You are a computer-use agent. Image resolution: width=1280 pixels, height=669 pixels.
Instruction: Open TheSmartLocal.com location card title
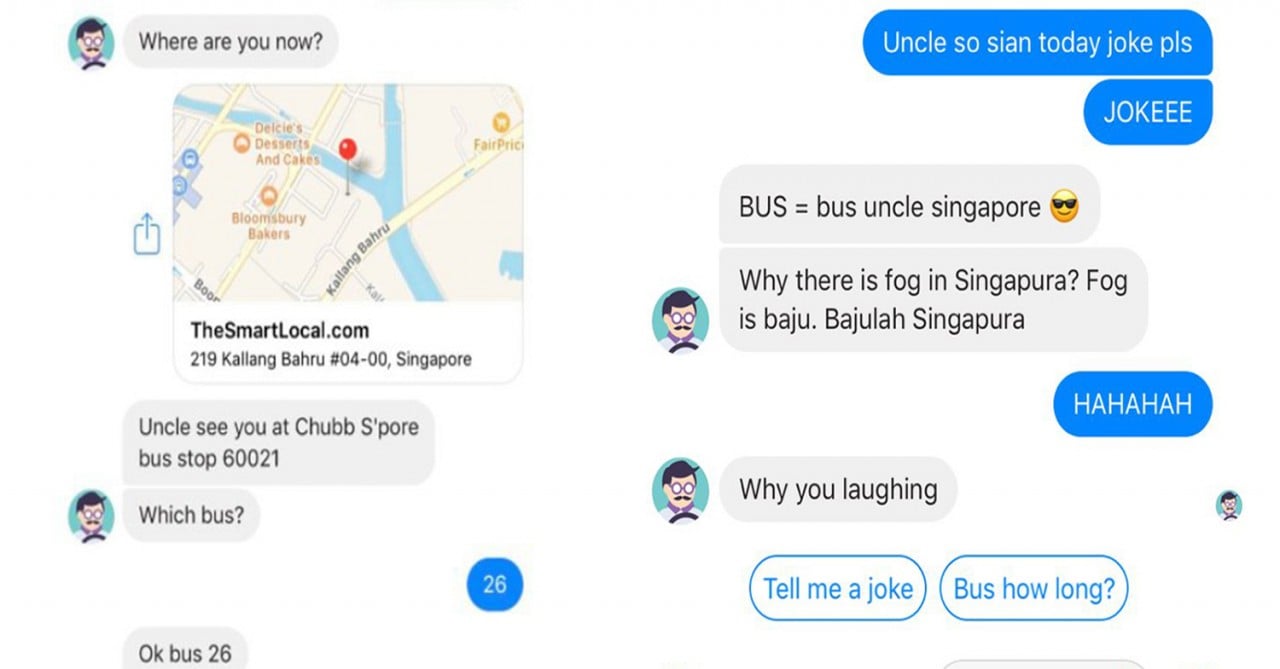click(x=279, y=330)
